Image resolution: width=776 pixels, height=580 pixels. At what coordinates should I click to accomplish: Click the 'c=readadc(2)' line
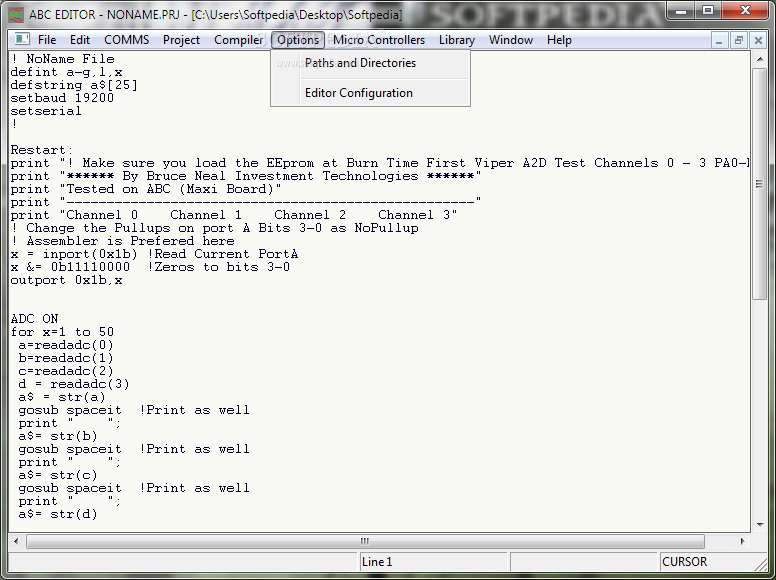pos(66,371)
